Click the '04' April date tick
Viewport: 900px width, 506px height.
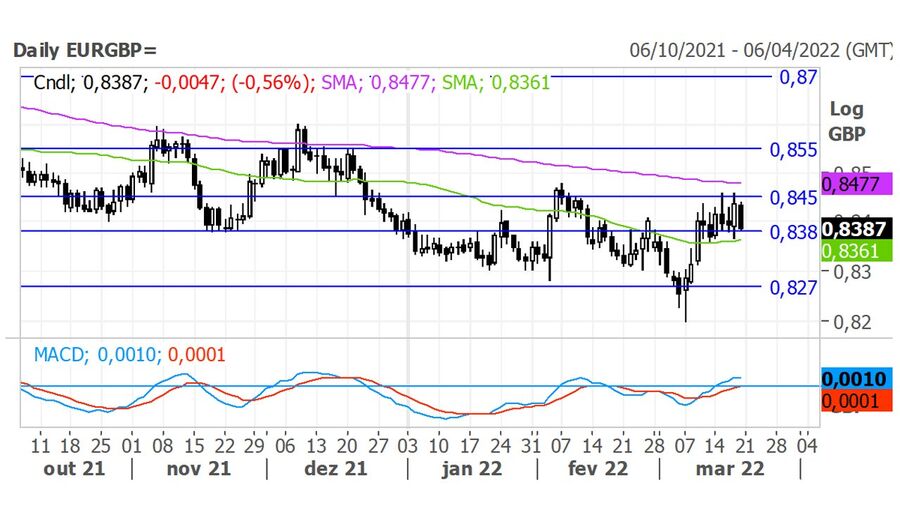807,446
